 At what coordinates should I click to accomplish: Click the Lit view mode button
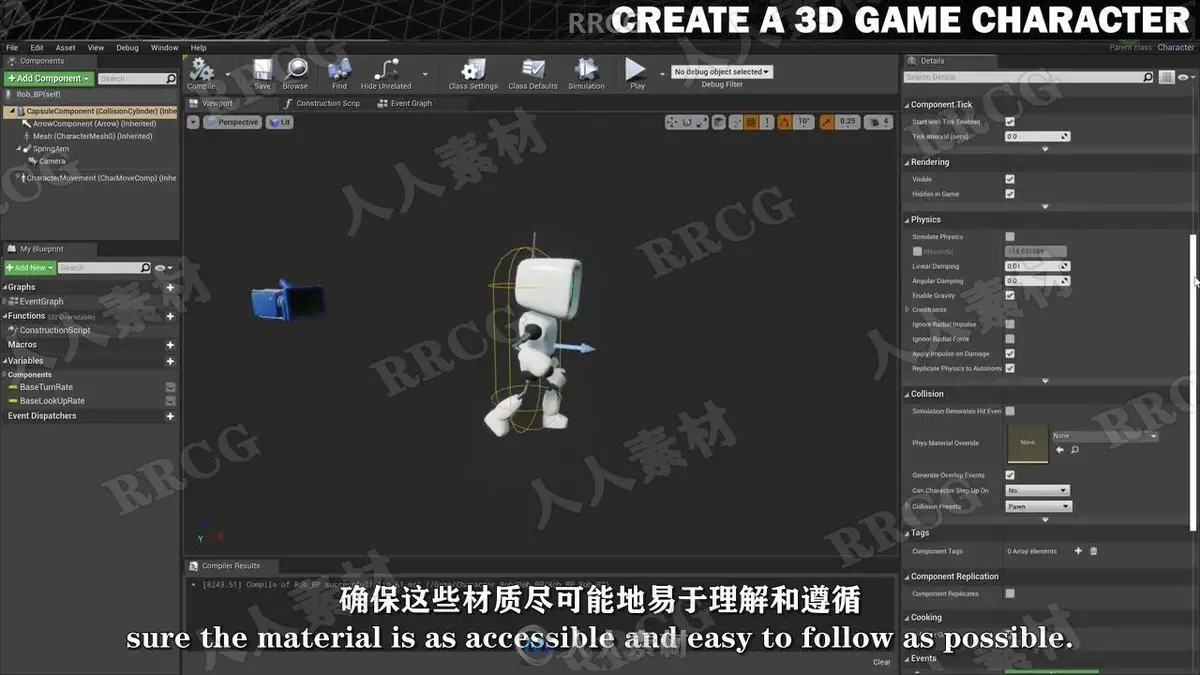[280, 122]
